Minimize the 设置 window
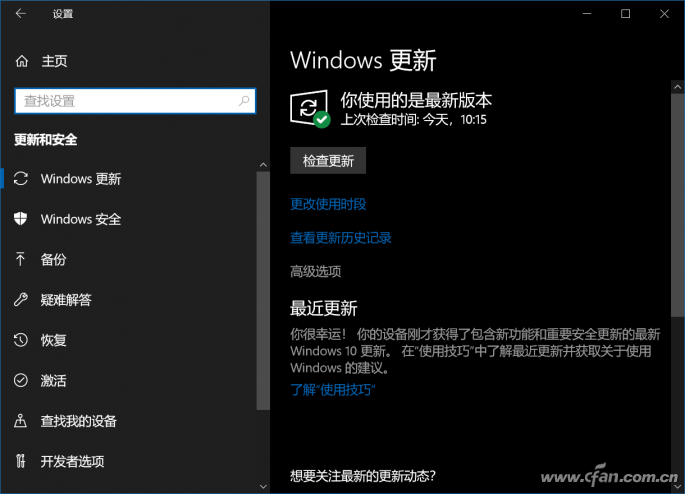685x494 pixels. (587, 14)
